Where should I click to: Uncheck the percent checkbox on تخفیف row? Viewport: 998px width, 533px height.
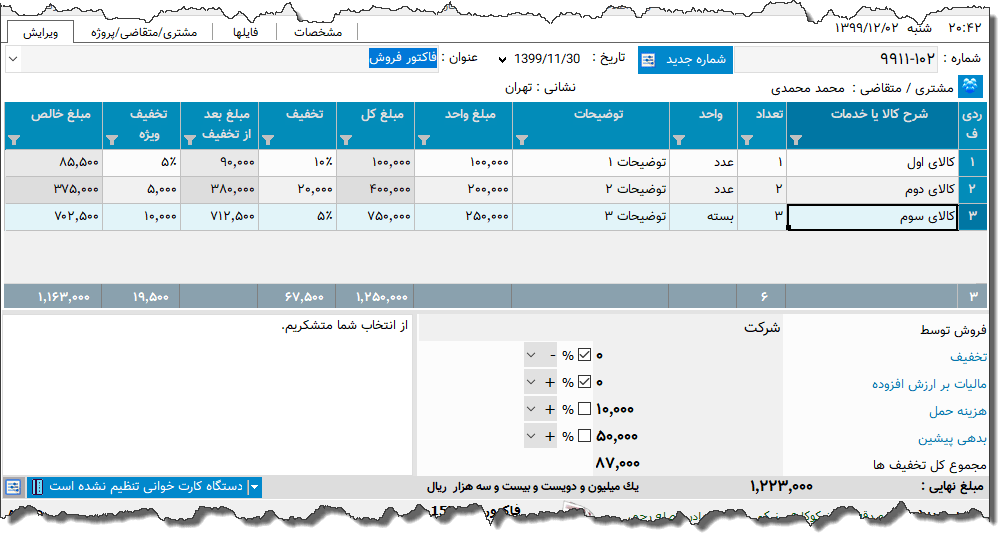585,355
